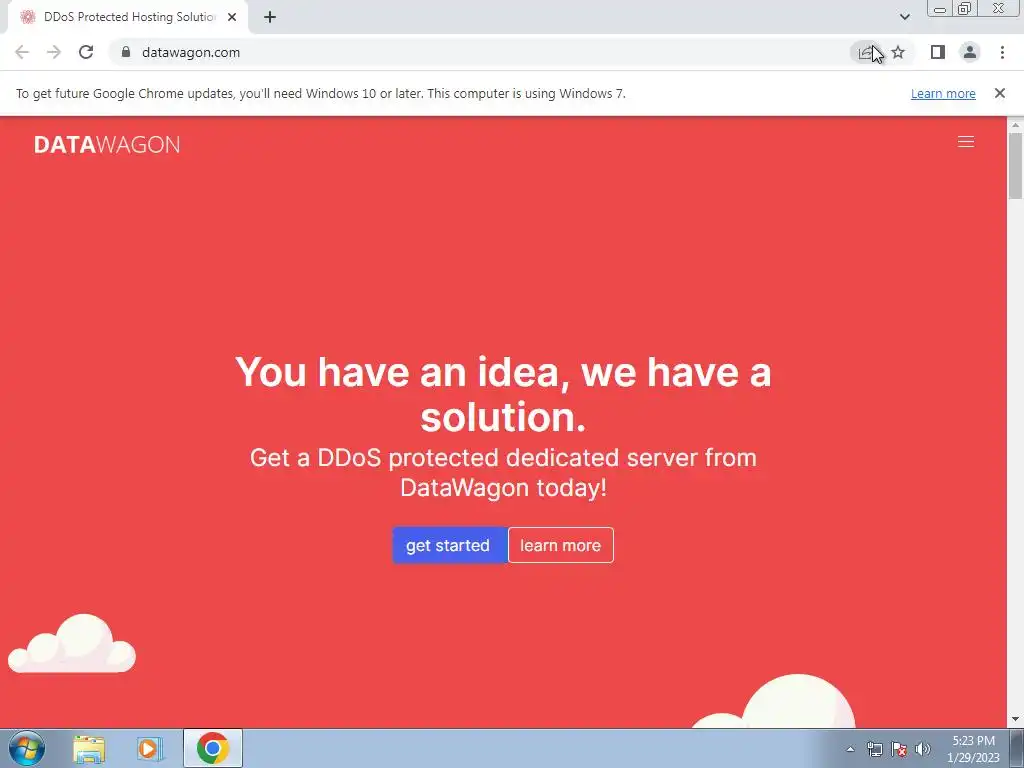This screenshot has width=1024, height=768.
Task: Click the learn more outlined button
Action: coord(560,545)
